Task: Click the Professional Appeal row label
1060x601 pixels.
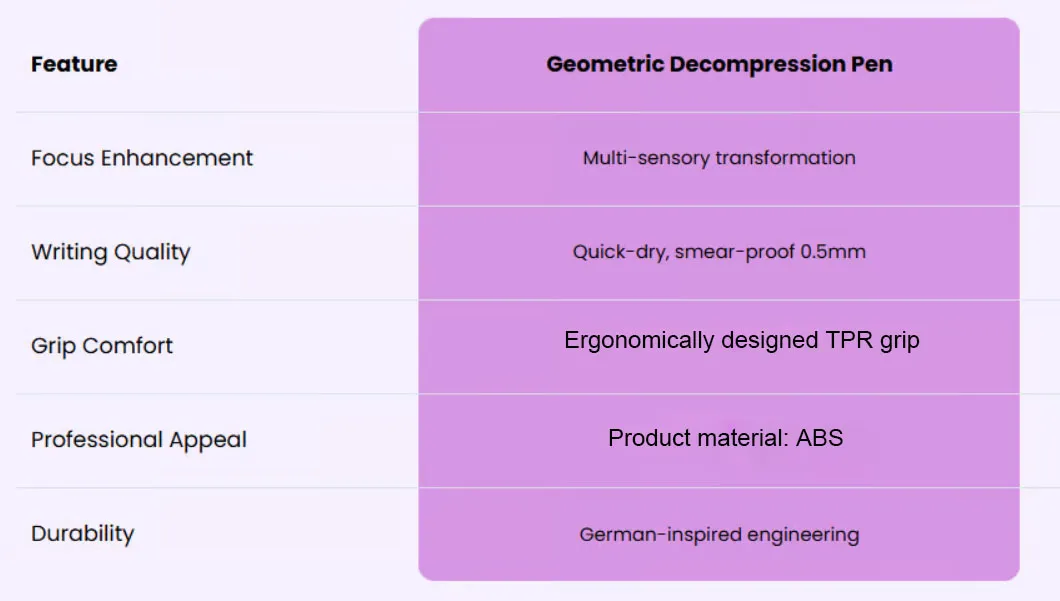Action: click(139, 440)
